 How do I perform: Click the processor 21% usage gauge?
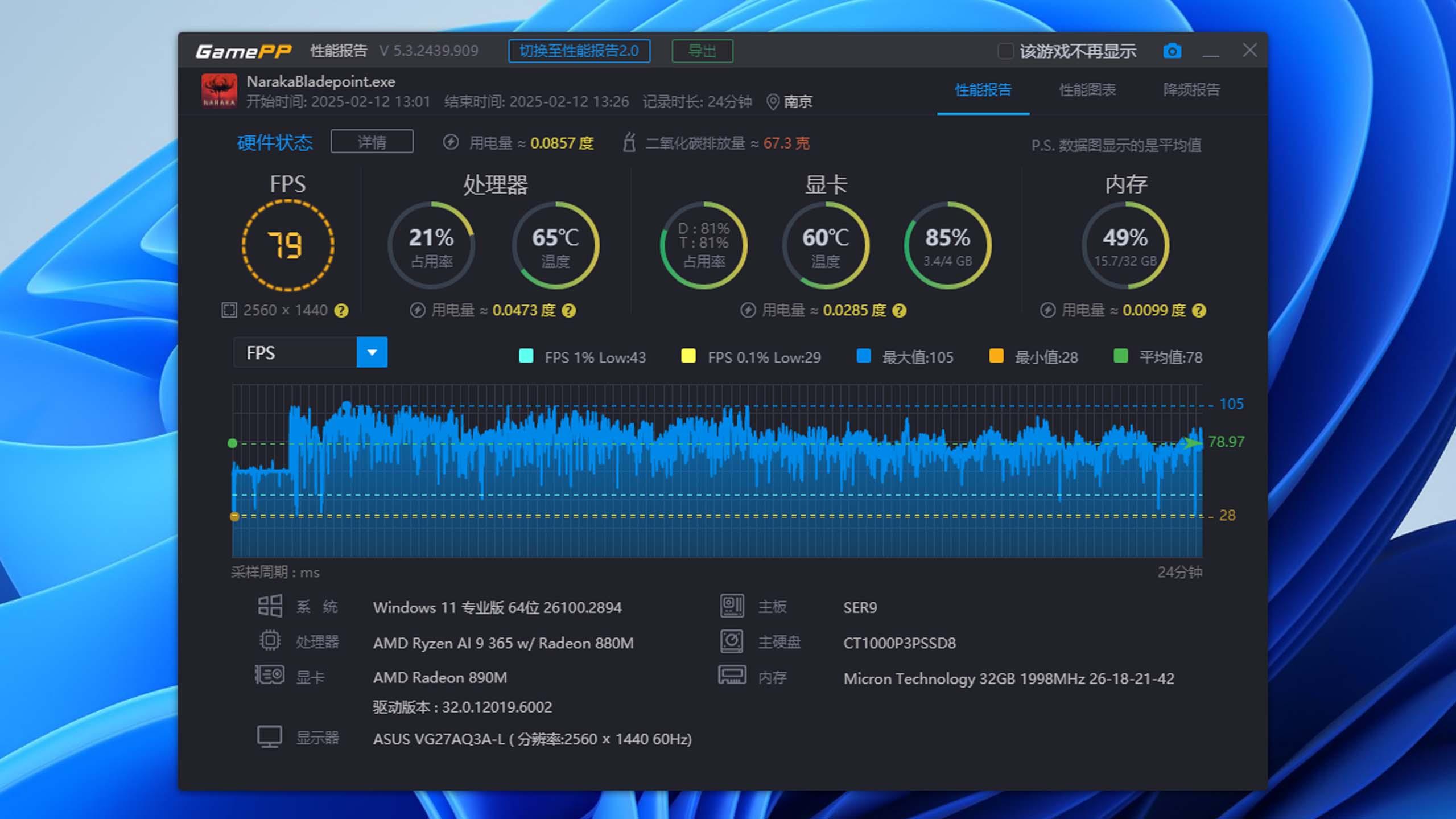431,245
